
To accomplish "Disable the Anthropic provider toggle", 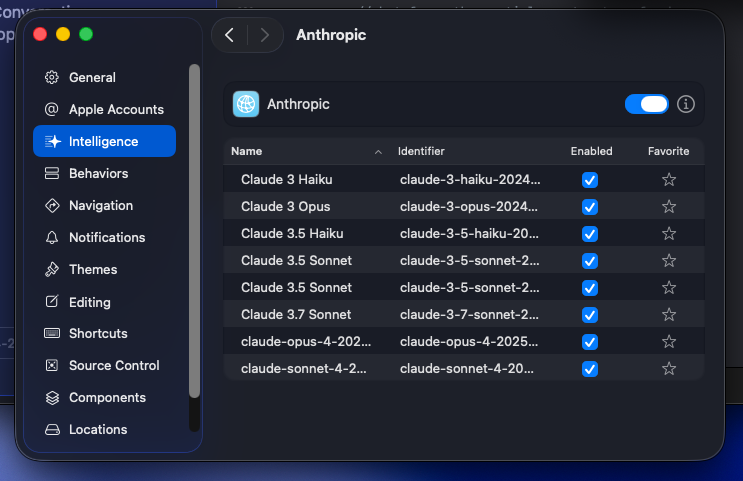I will [646, 104].
